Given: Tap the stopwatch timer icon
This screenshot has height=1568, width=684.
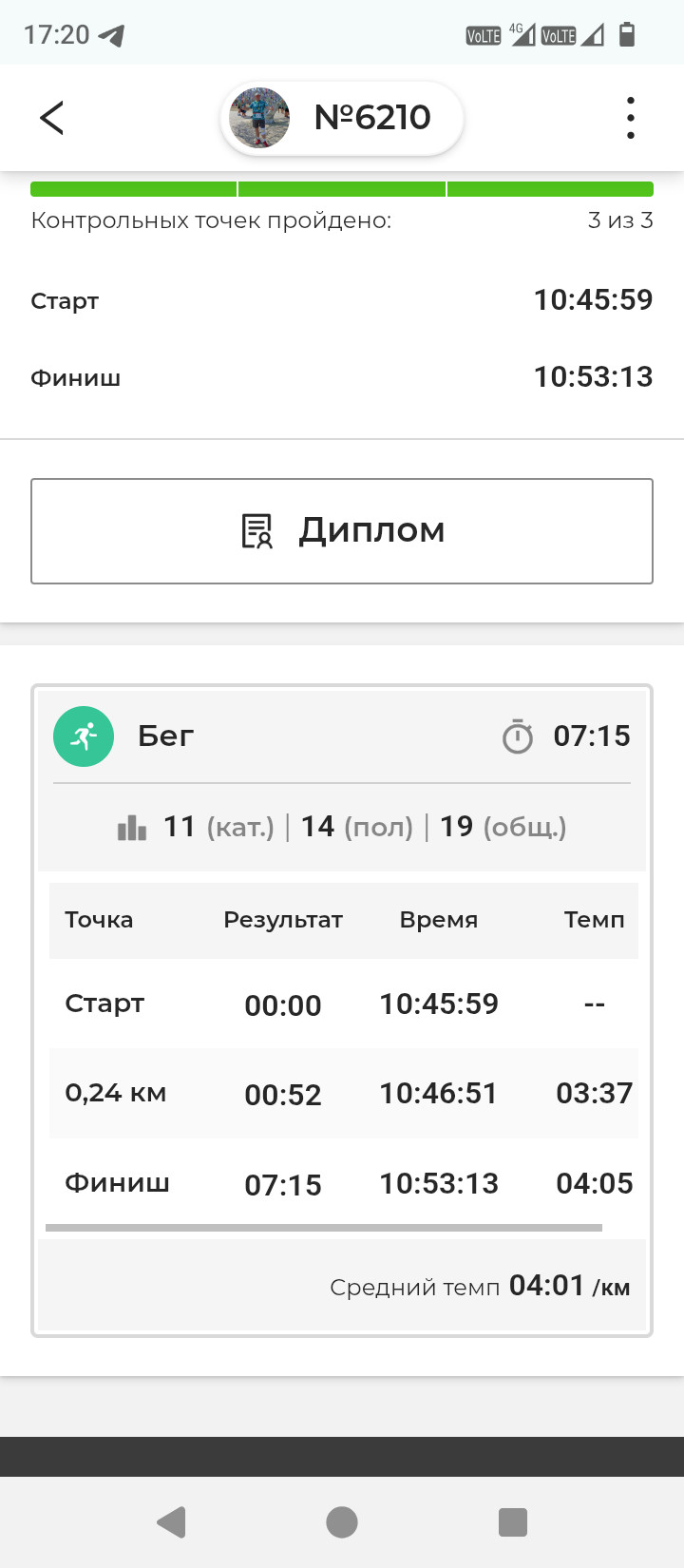Looking at the screenshot, I should pyautogui.click(x=518, y=736).
